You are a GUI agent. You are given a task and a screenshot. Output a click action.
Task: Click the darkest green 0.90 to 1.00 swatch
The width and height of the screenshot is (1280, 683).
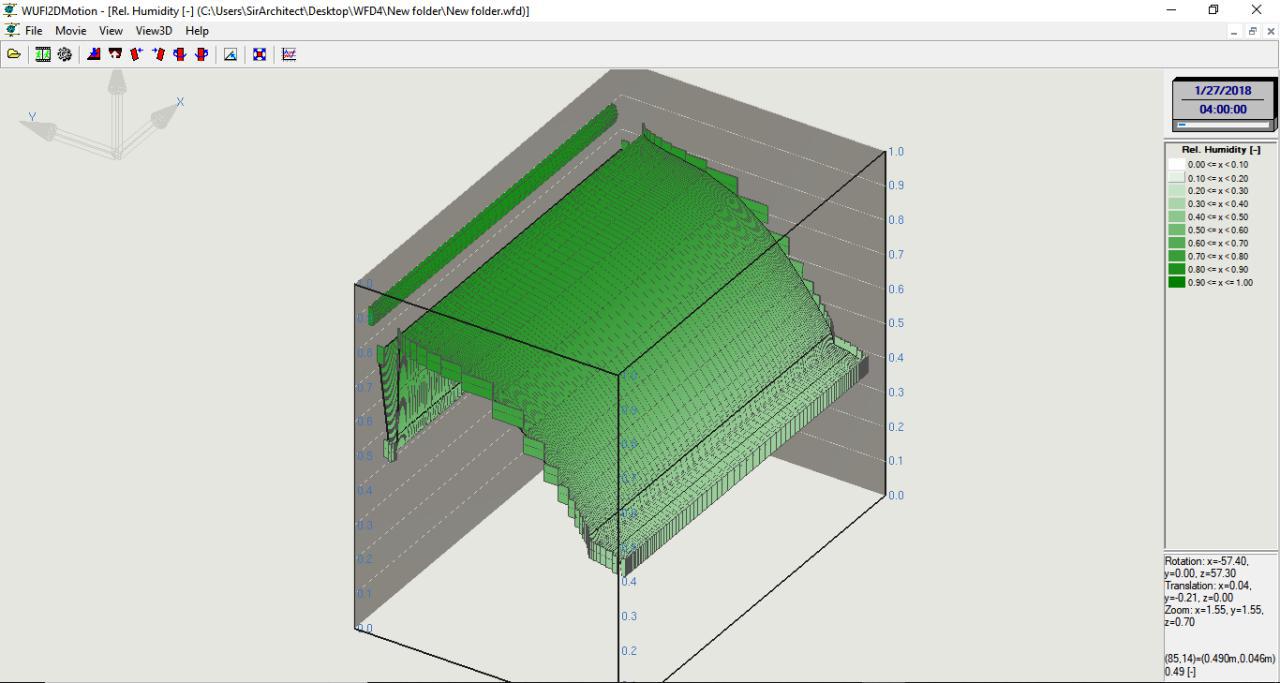click(1177, 282)
